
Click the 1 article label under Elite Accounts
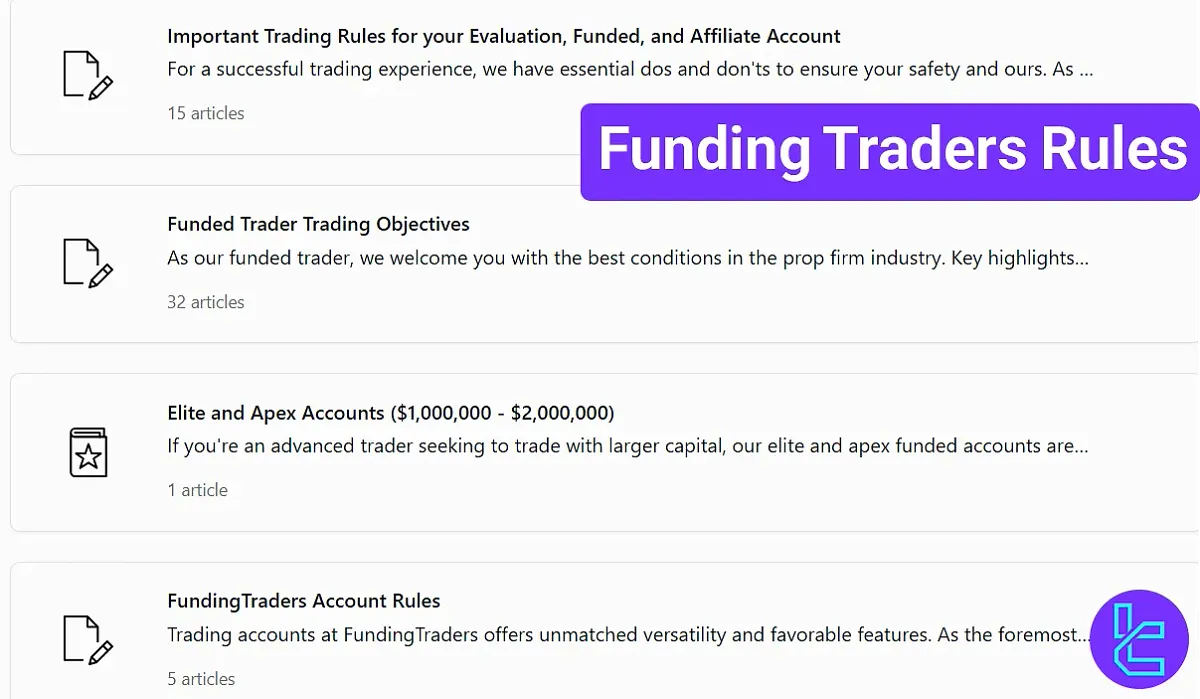[x=197, y=490]
